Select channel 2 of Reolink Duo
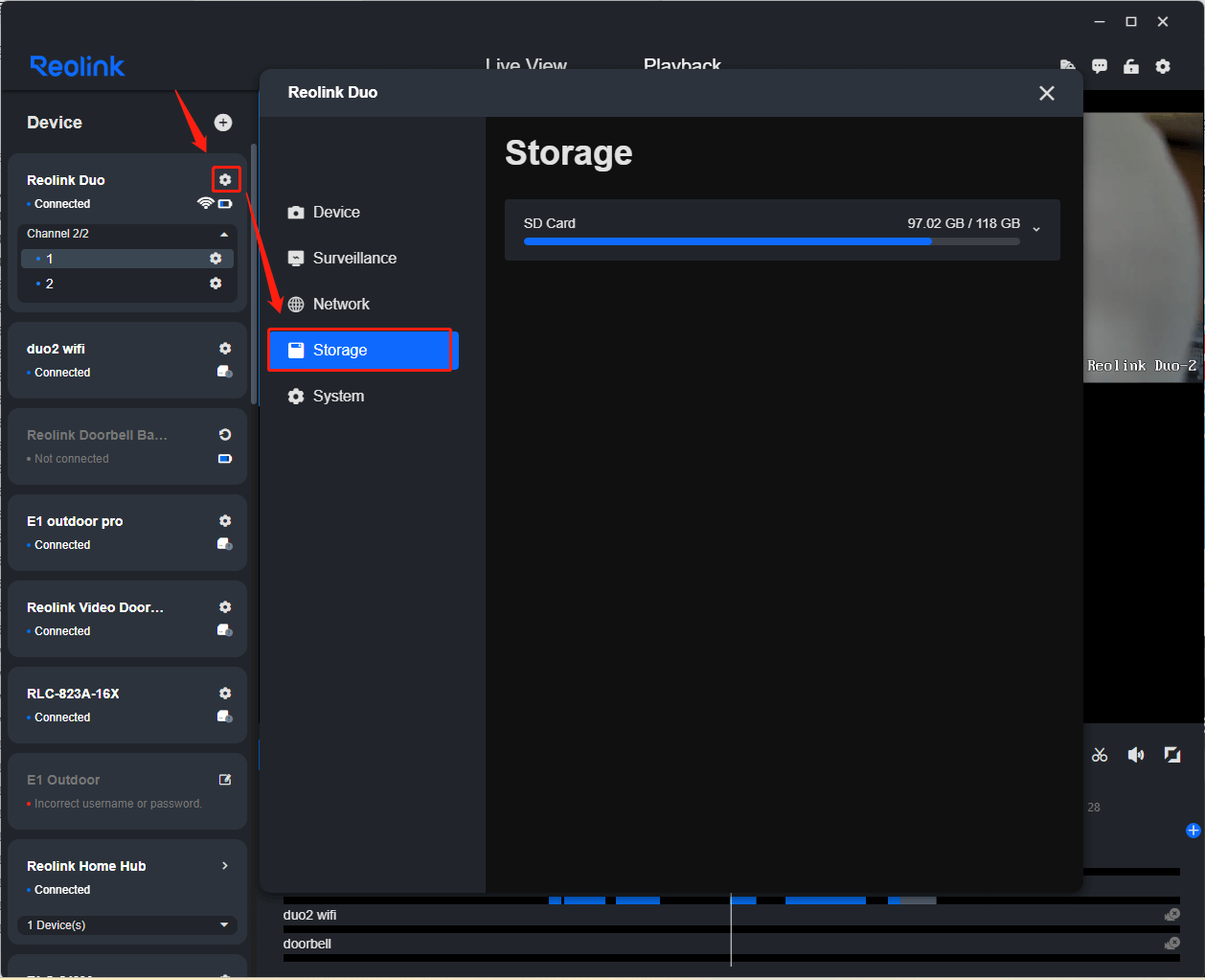1205x980 pixels. tap(127, 284)
